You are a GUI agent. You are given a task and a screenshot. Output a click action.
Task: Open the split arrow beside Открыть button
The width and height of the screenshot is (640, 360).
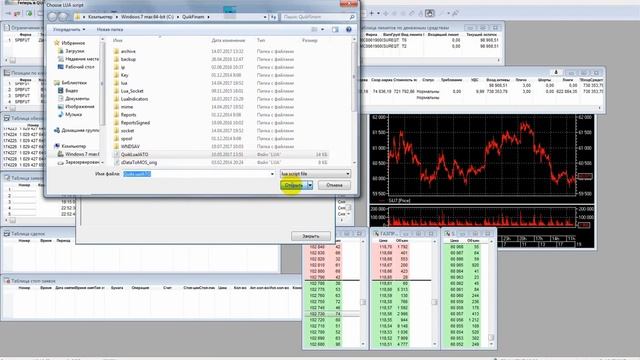[310, 185]
